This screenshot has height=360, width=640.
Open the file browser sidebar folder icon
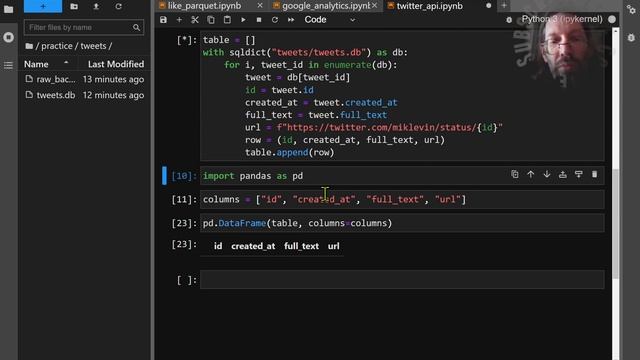(x=8, y=9)
